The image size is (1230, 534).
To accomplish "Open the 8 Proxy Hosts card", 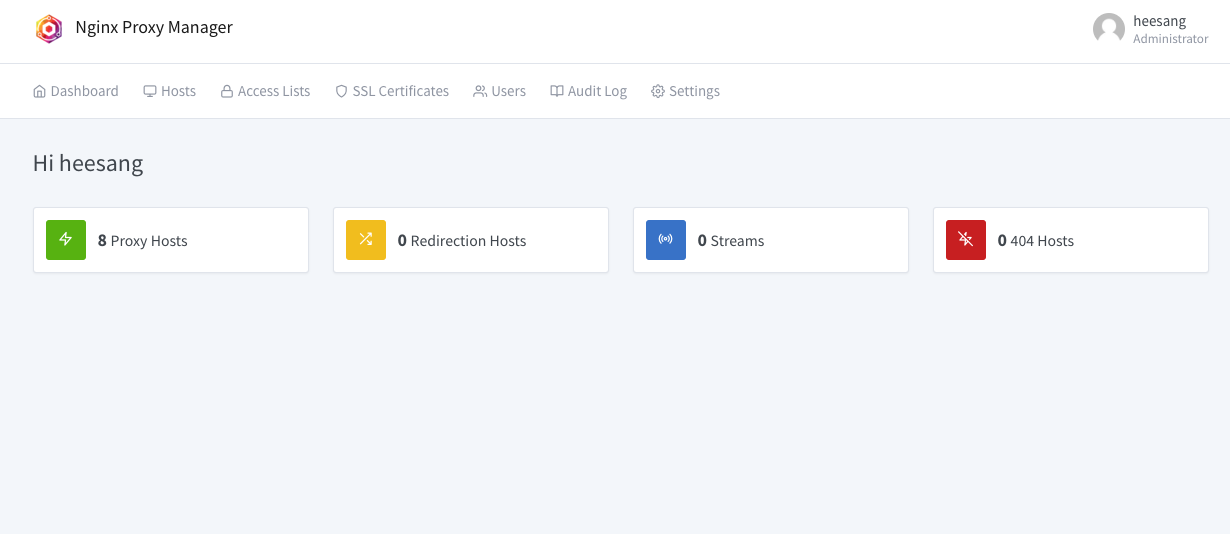I will tap(171, 240).
